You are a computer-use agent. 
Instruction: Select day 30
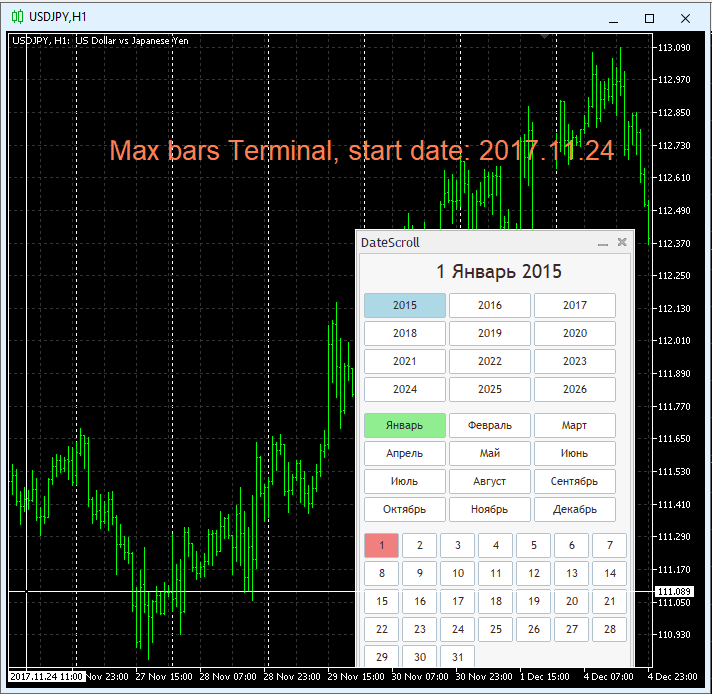[x=420, y=656]
